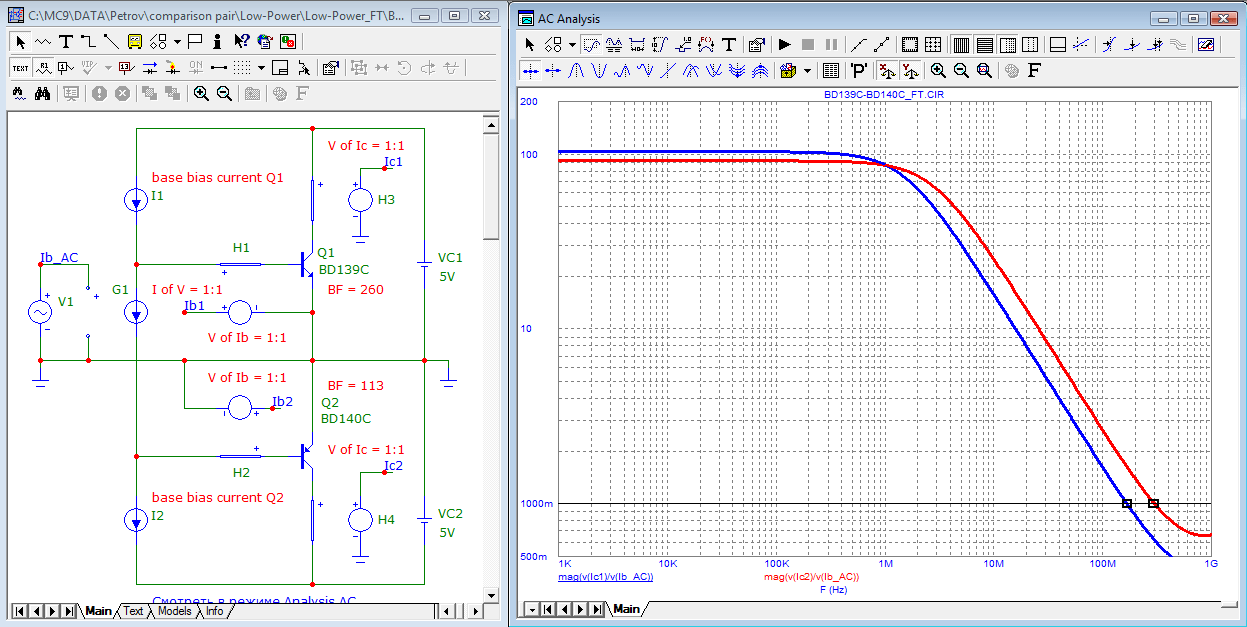Open the graphic shapes dropdown in schematic toolbar

coord(176,42)
